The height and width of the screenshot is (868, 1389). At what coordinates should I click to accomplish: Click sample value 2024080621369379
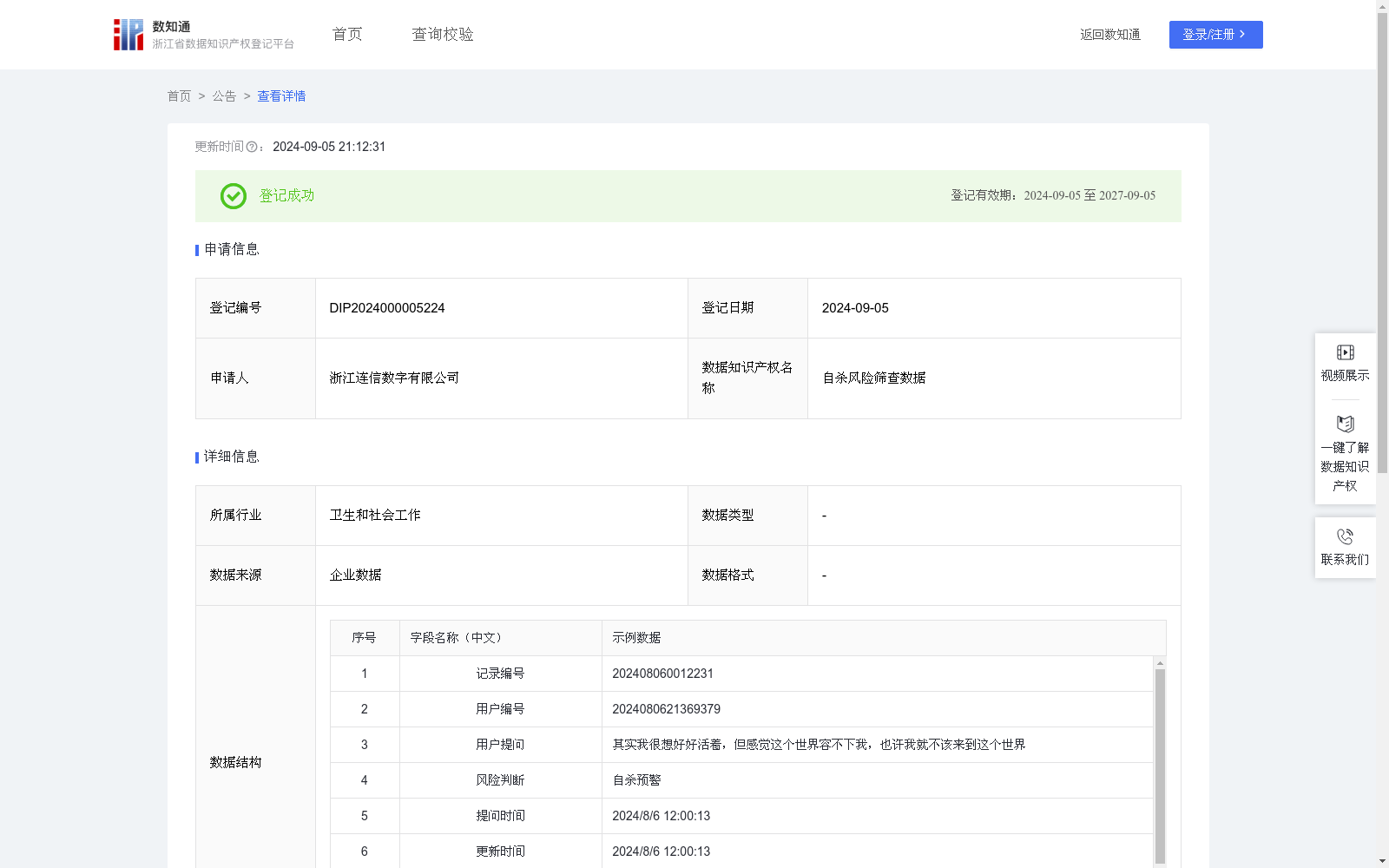(666, 709)
